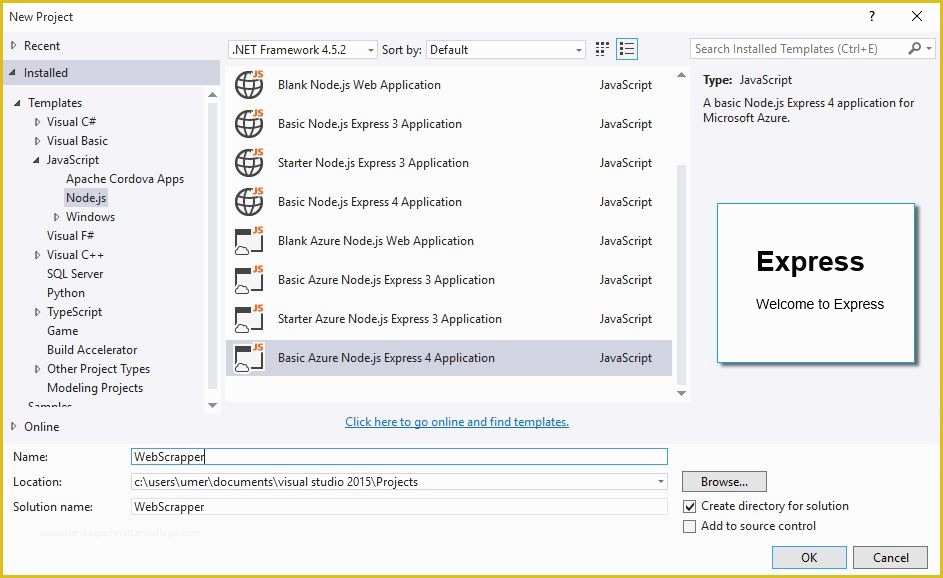Expand the Visual C++ node

coord(37,255)
